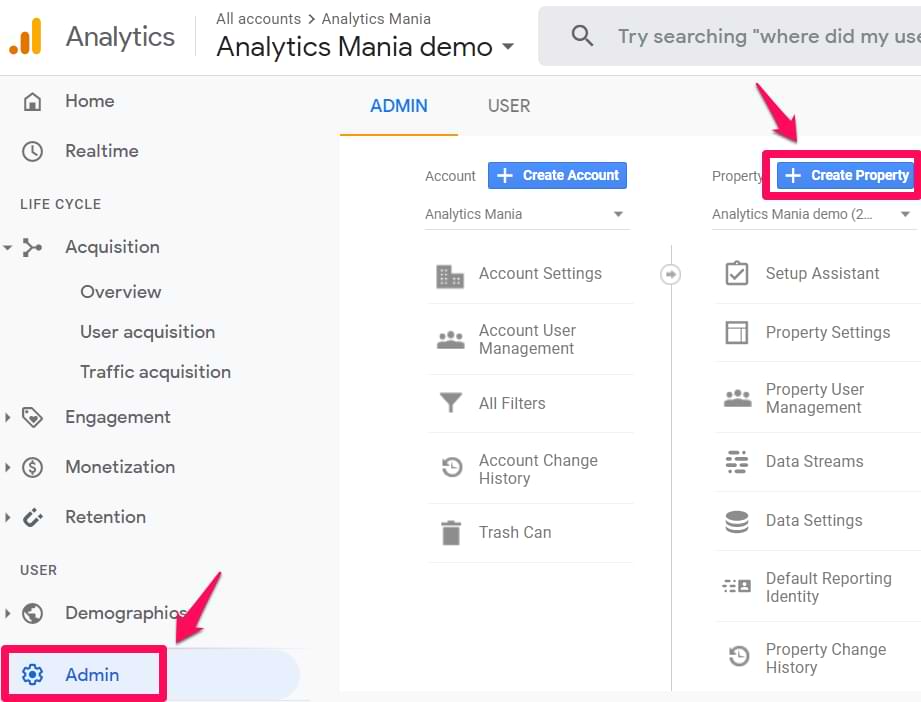Select the ADMIN tab
The image size is (921, 702).
pyautogui.click(x=398, y=106)
